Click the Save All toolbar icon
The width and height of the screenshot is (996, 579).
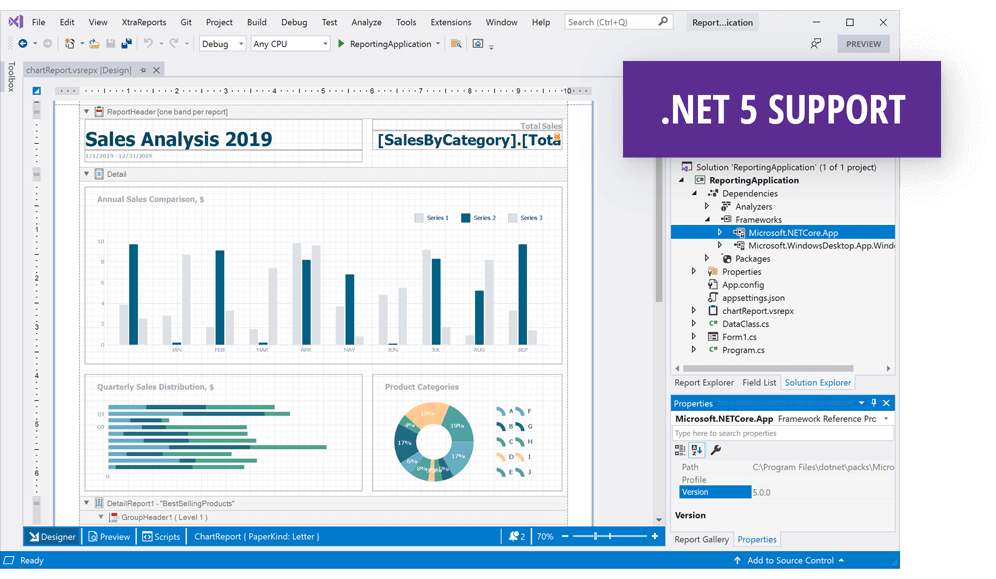click(125, 43)
